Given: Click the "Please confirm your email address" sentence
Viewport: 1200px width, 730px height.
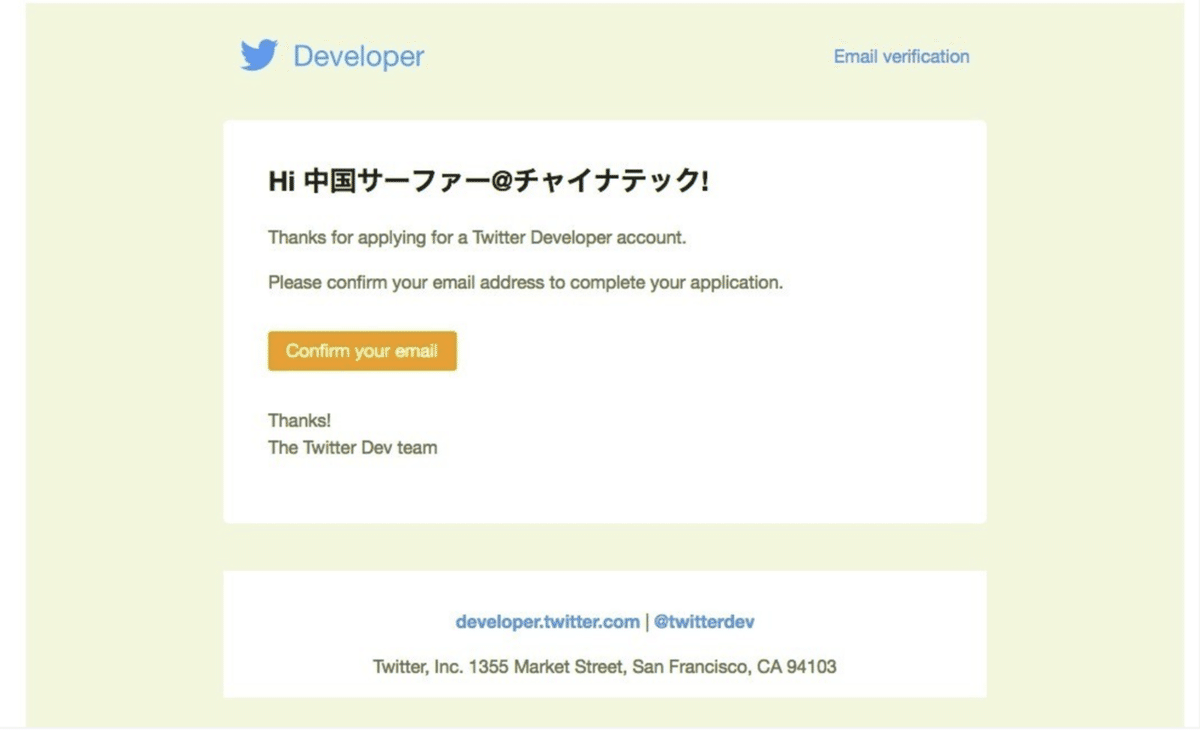Looking at the screenshot, I should pos(525,283).
